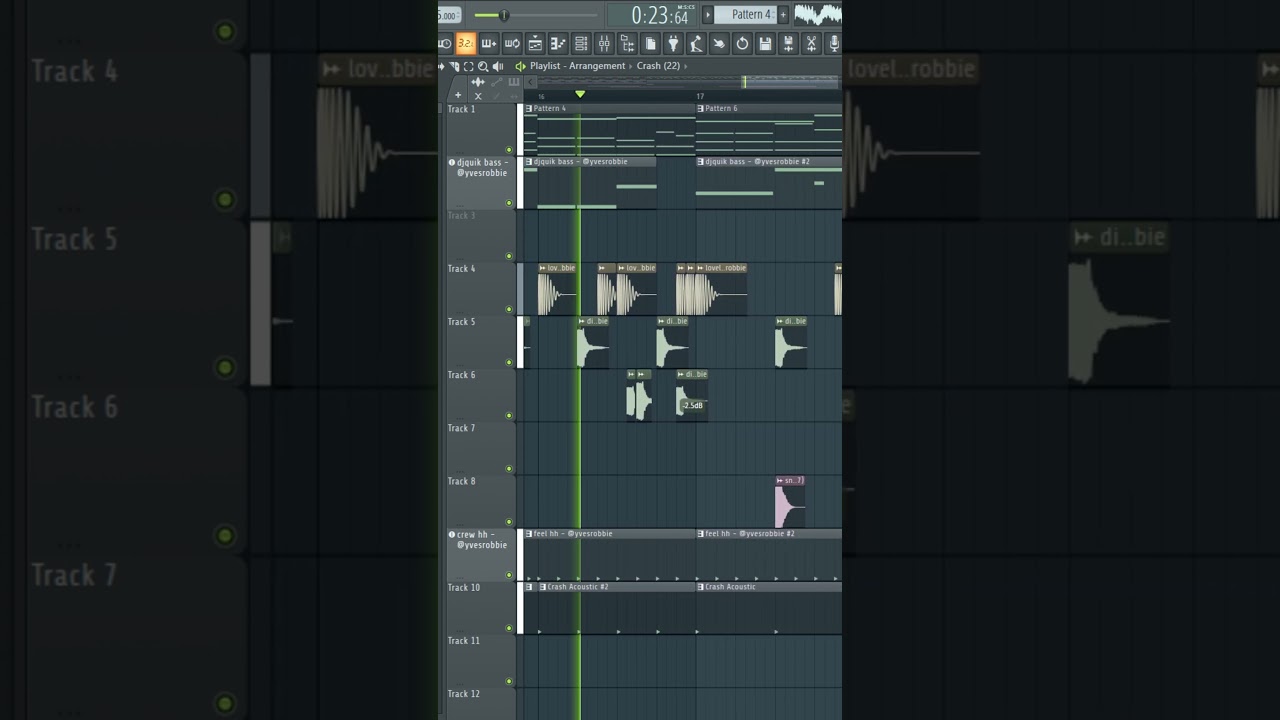Open the tempo tapper hammer icon
This screenshot has width=1280, height=720.
click(x=696, y=43)
